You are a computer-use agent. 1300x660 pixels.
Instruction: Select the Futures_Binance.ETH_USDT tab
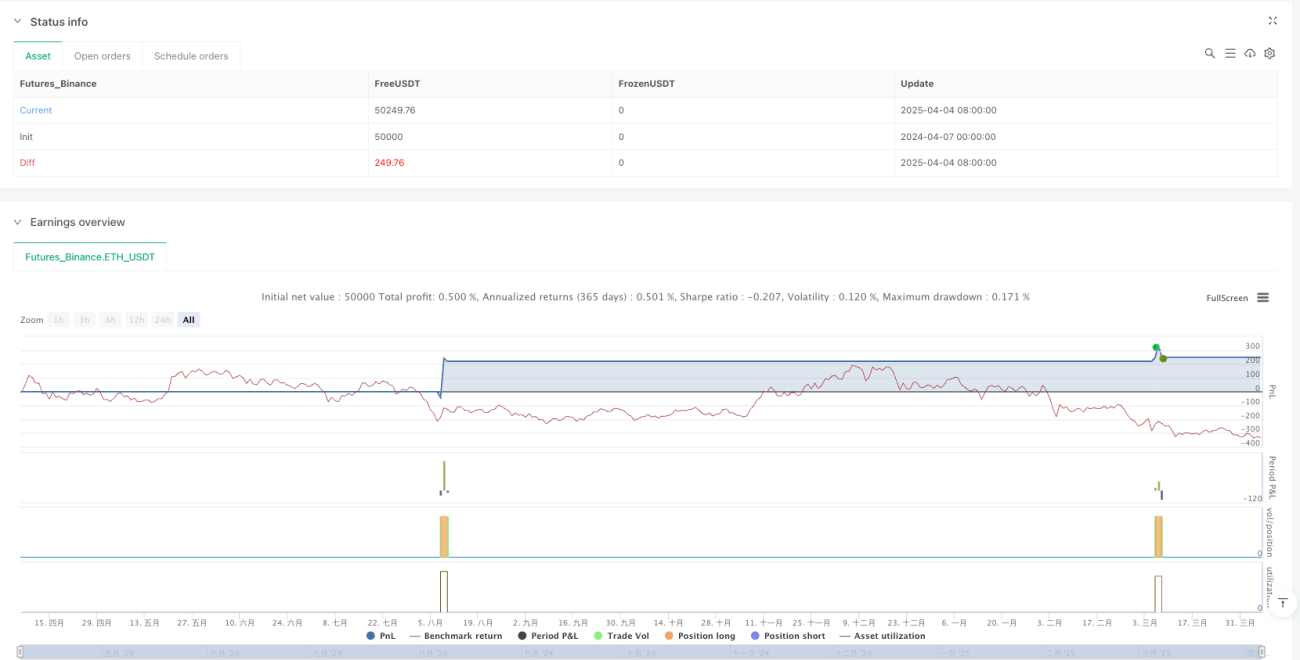[90, 257]
